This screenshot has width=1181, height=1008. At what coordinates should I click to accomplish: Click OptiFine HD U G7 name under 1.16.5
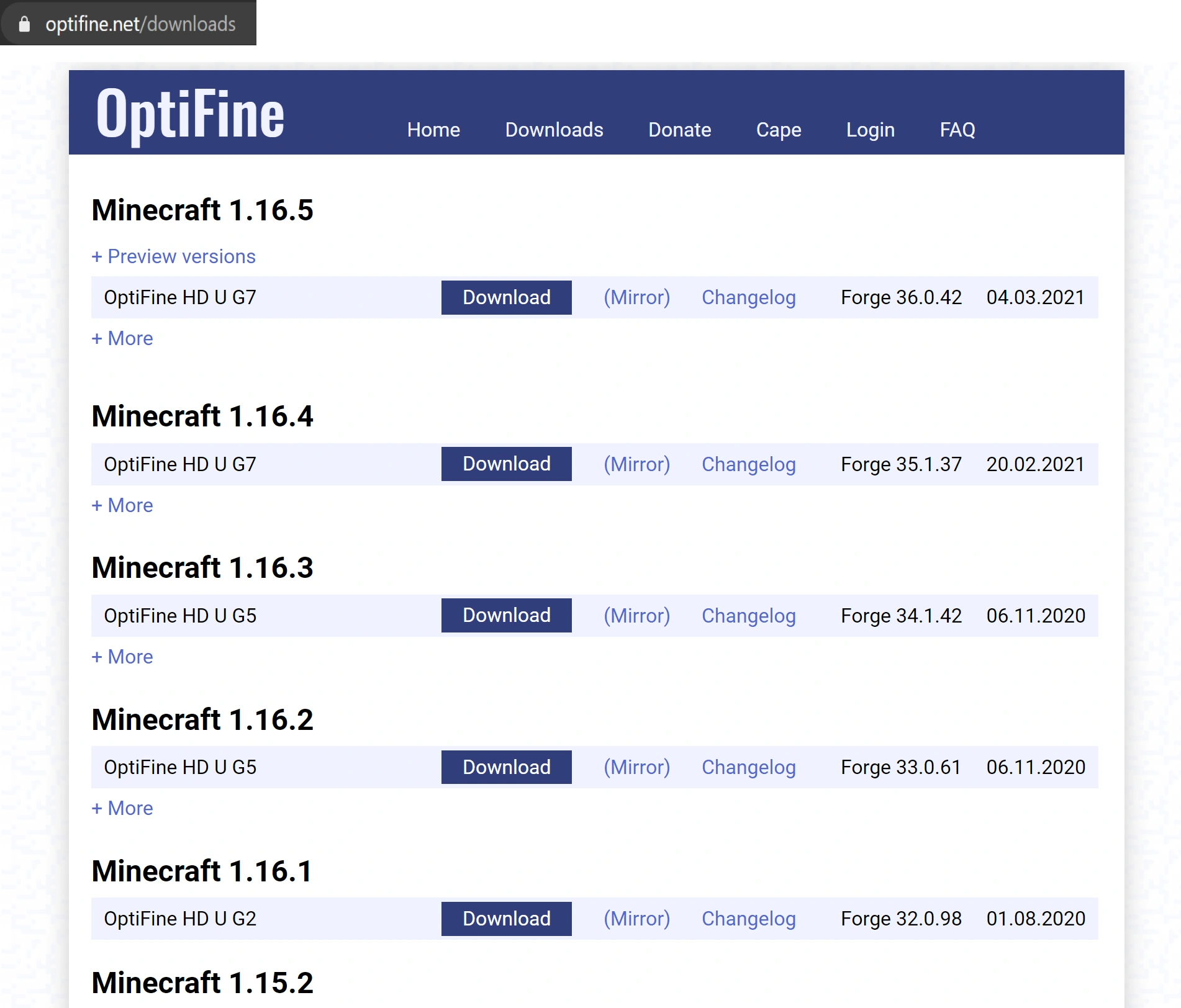[180, 297]
